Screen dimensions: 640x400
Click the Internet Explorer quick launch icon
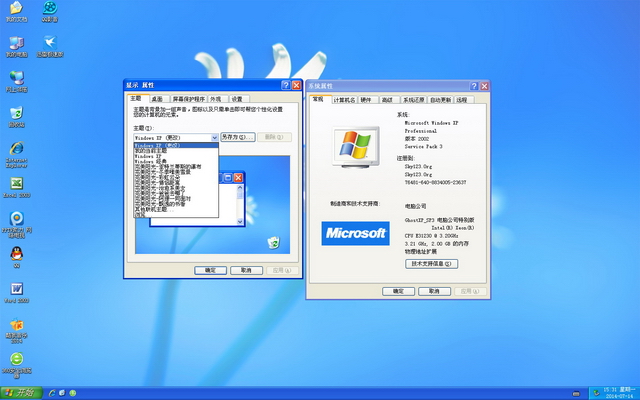coord(52,393)
